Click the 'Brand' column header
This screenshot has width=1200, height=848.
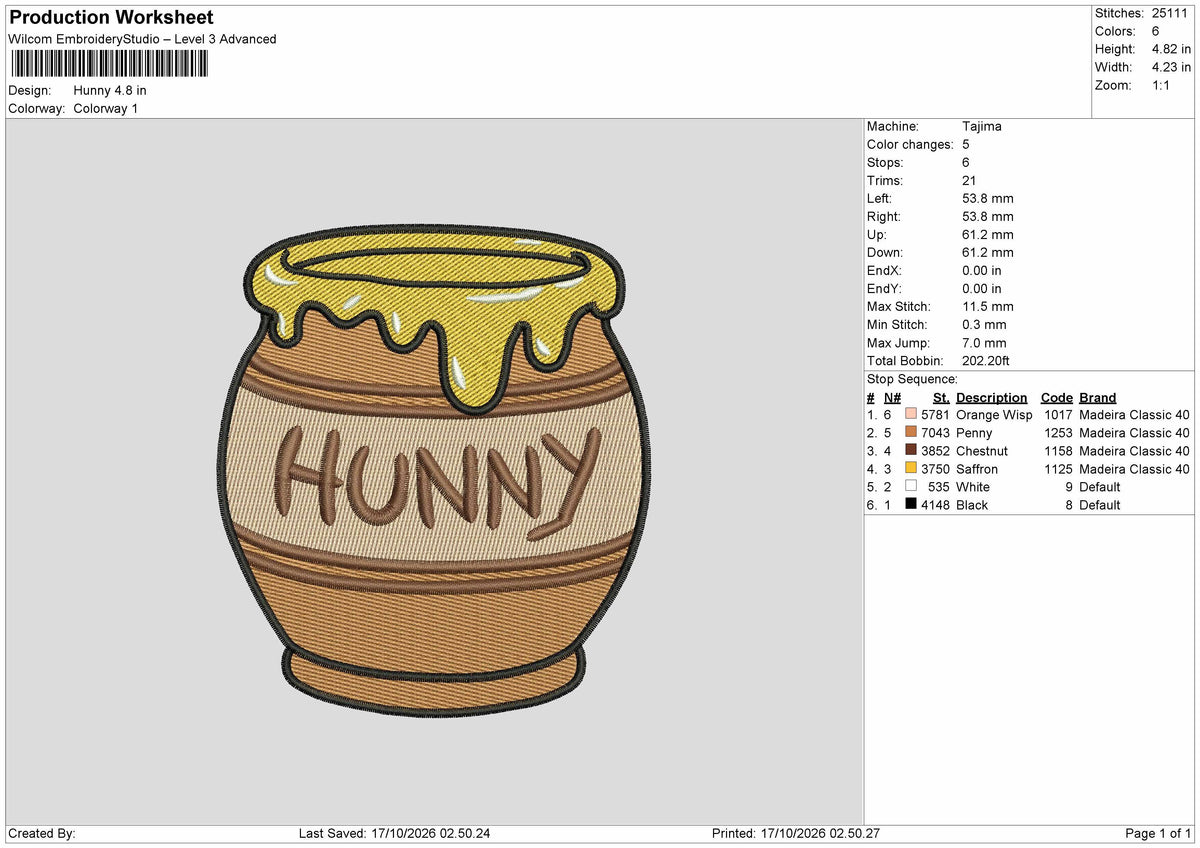1098,397
